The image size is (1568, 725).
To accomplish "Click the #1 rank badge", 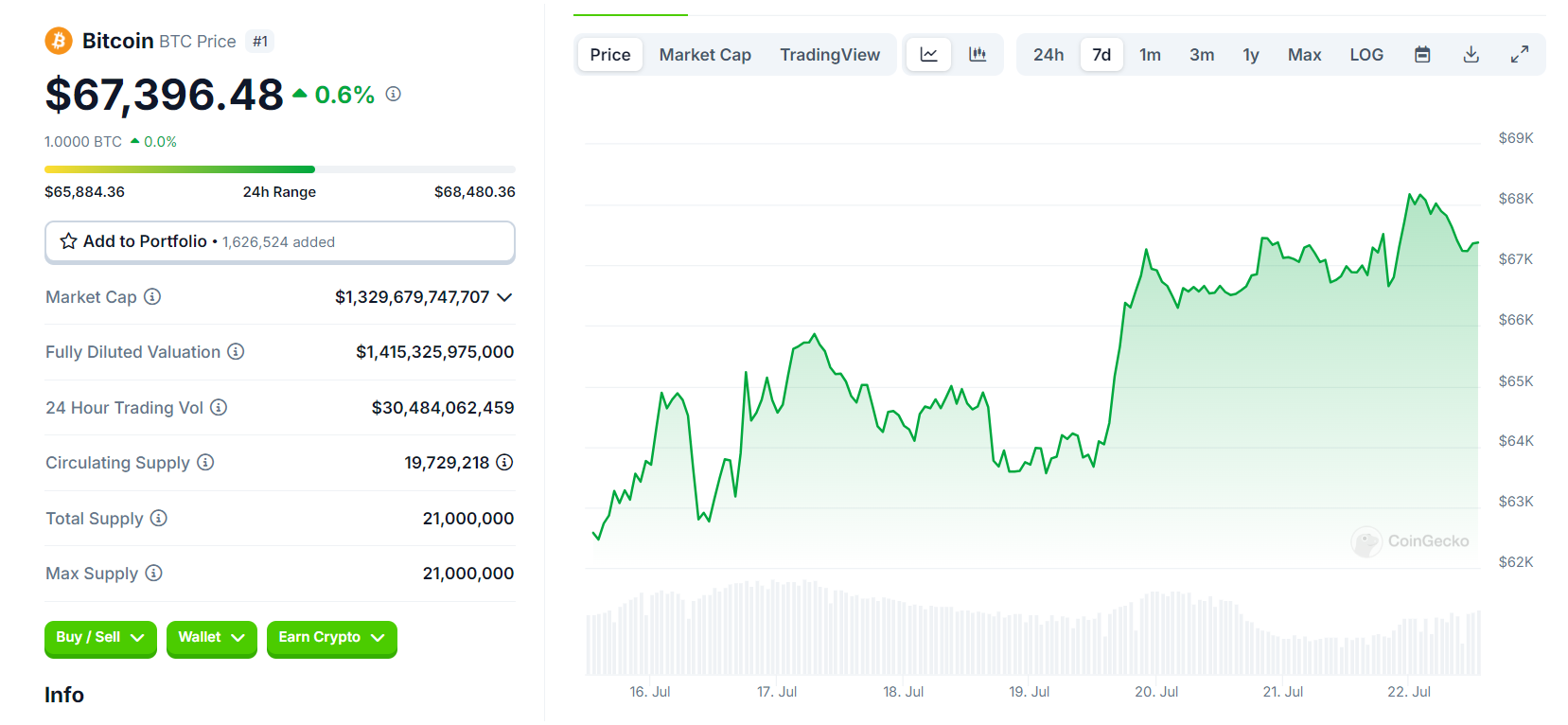I will click(x=260, y=41).
